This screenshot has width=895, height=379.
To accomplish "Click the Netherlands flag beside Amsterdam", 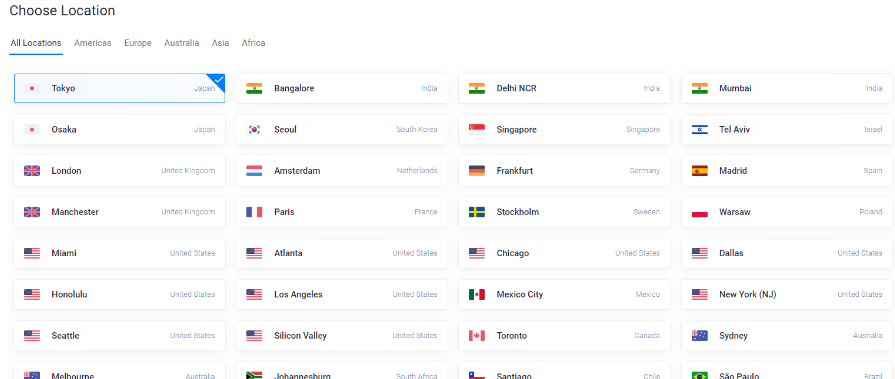I will pyautogui.click(x=254, y=171).
